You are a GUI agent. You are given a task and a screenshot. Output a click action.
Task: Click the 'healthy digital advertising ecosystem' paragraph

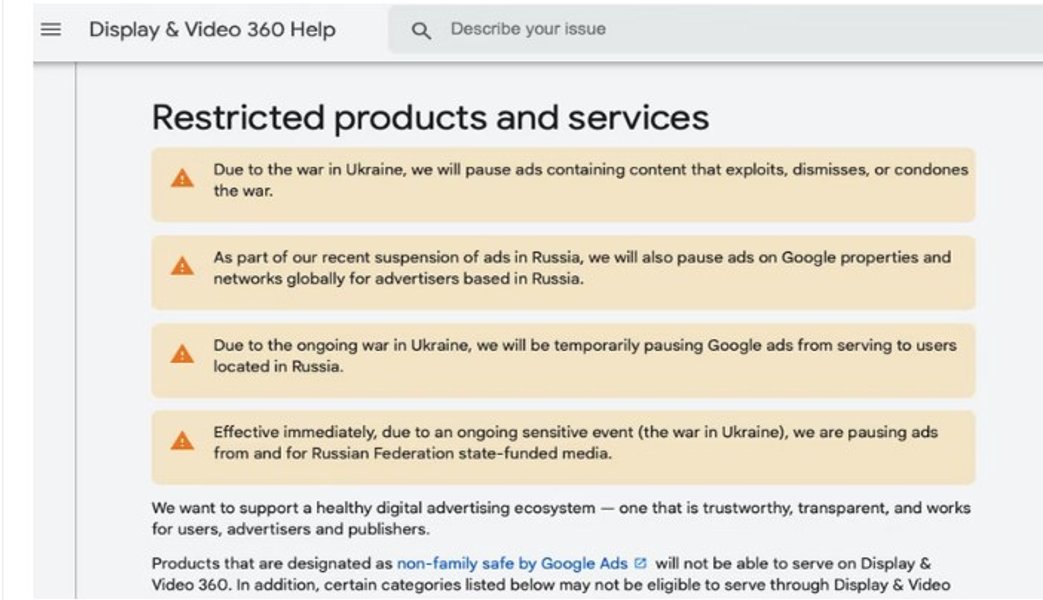pos(560,508)
